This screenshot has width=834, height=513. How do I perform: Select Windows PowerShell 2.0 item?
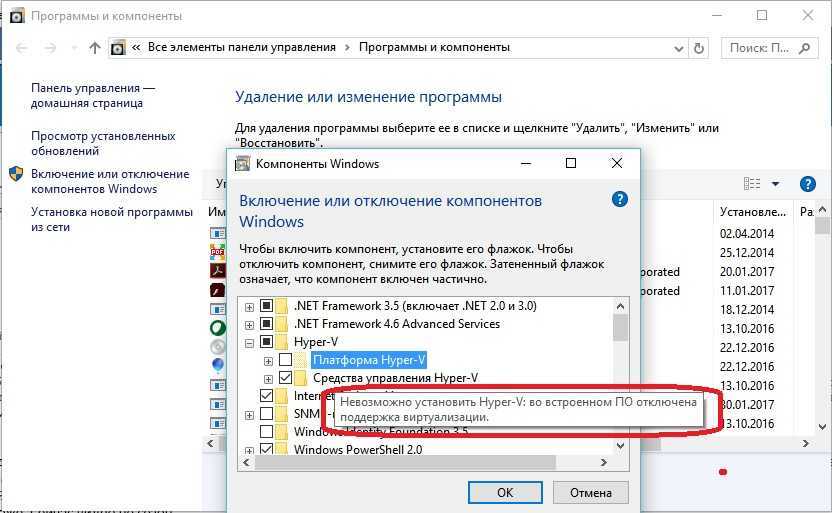click(x=358, y=450)
